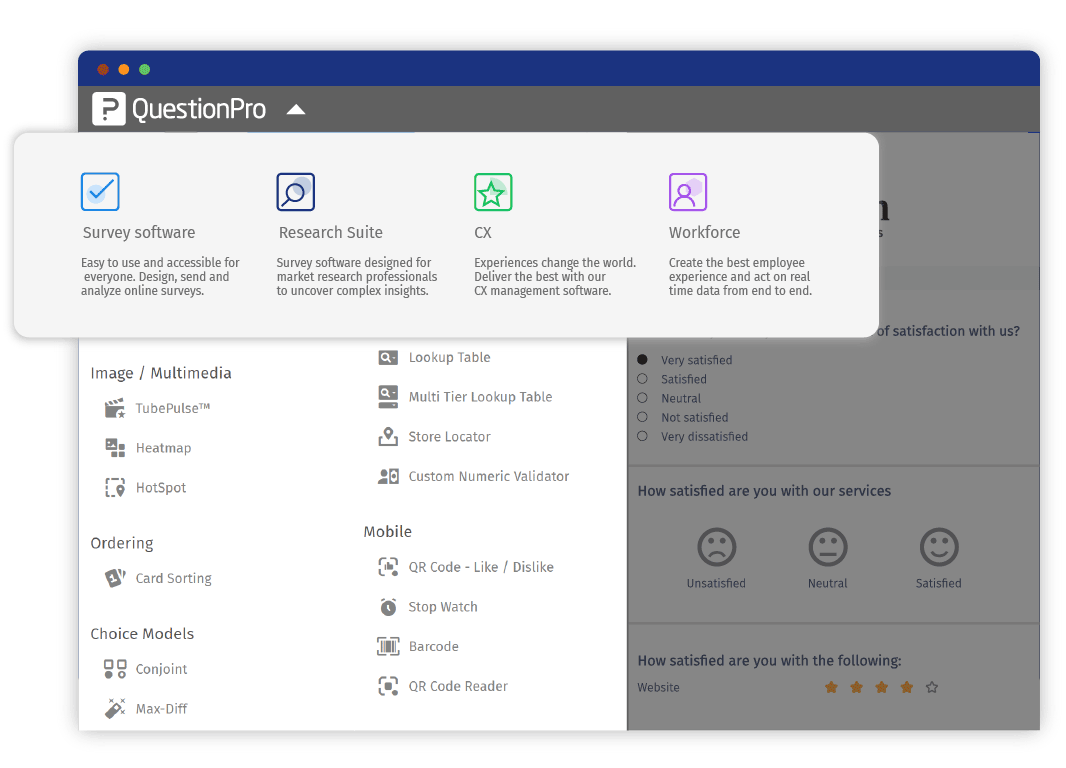Open Research Suite magnifier icon
Viewport: 1066px width, 768px height.
point(295,192)
